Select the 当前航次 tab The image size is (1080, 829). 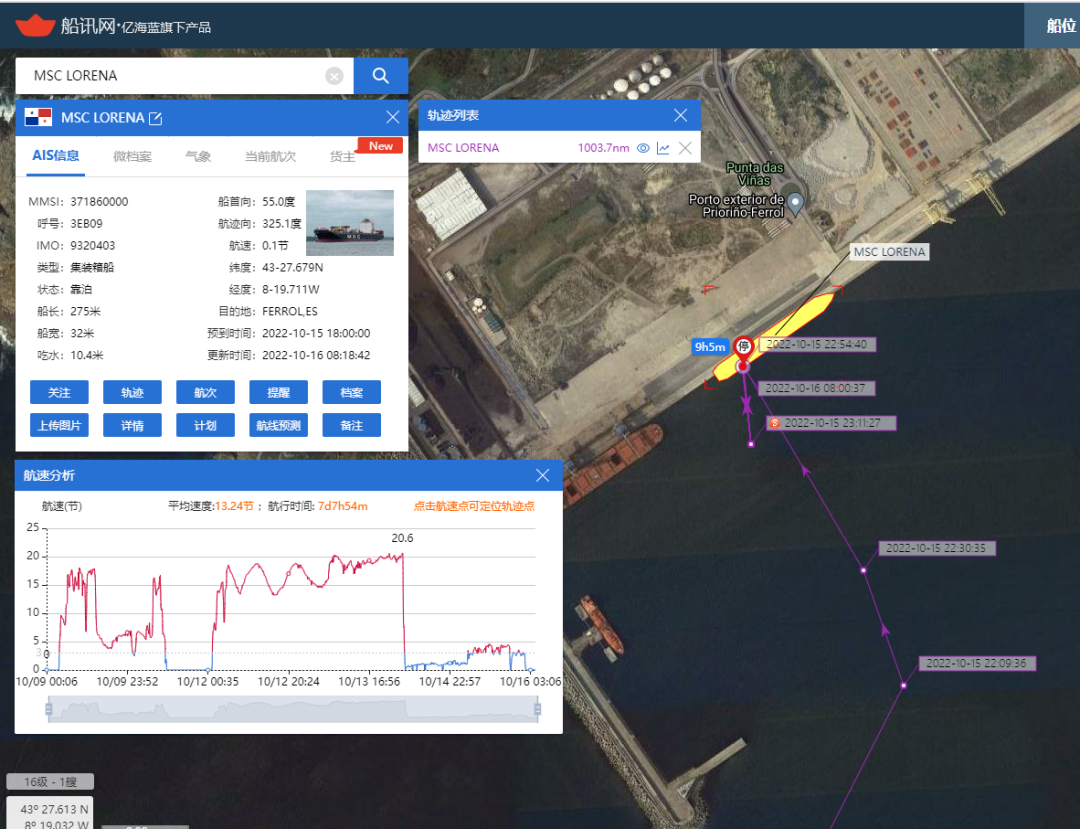tap(270, 156)
